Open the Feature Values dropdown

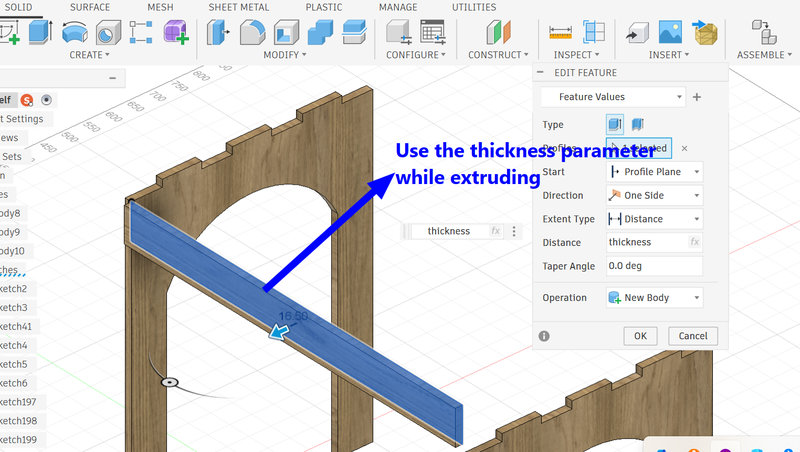pyautogui.click(x=613, y=97)
